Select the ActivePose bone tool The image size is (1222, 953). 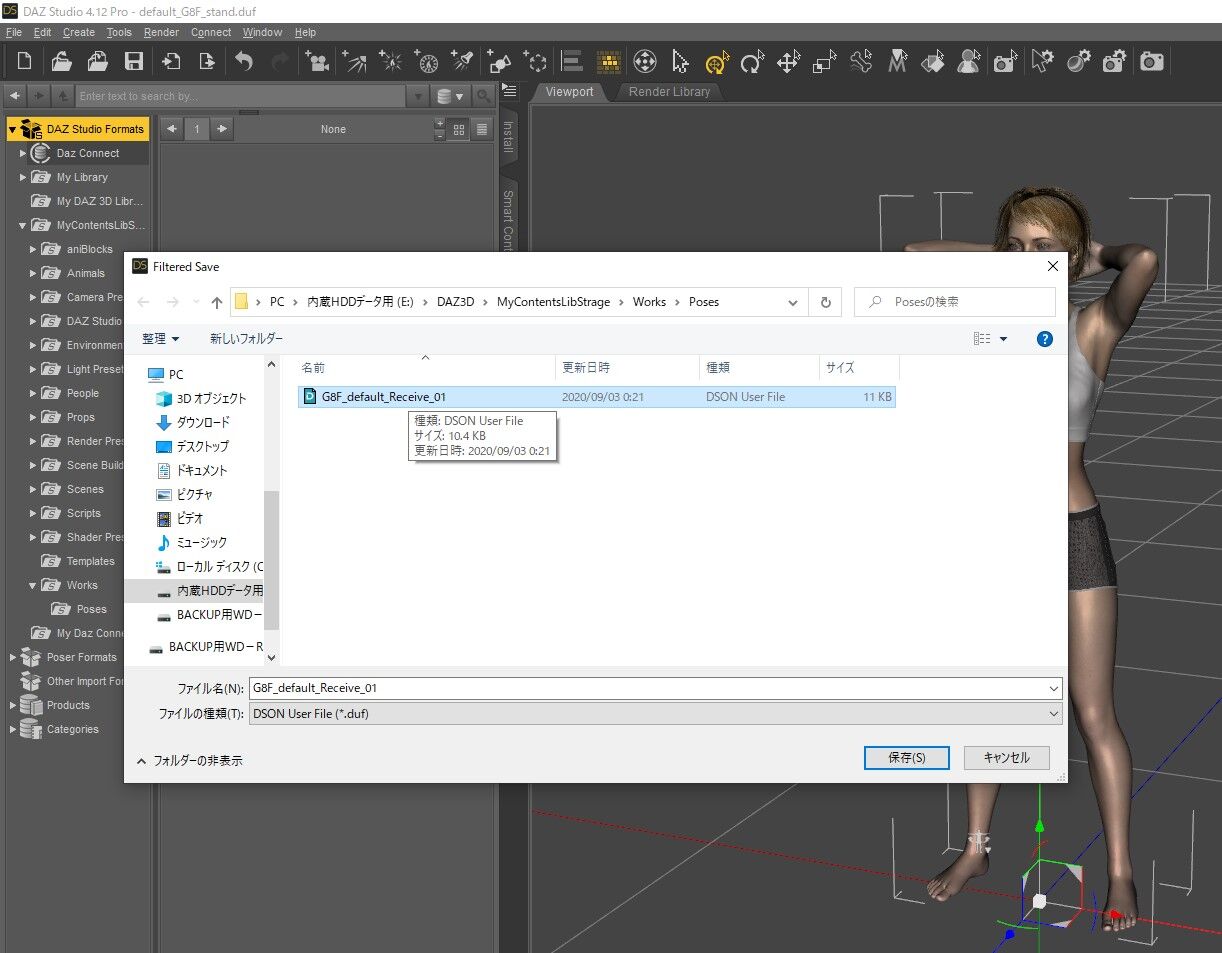(x=861, y=62)
